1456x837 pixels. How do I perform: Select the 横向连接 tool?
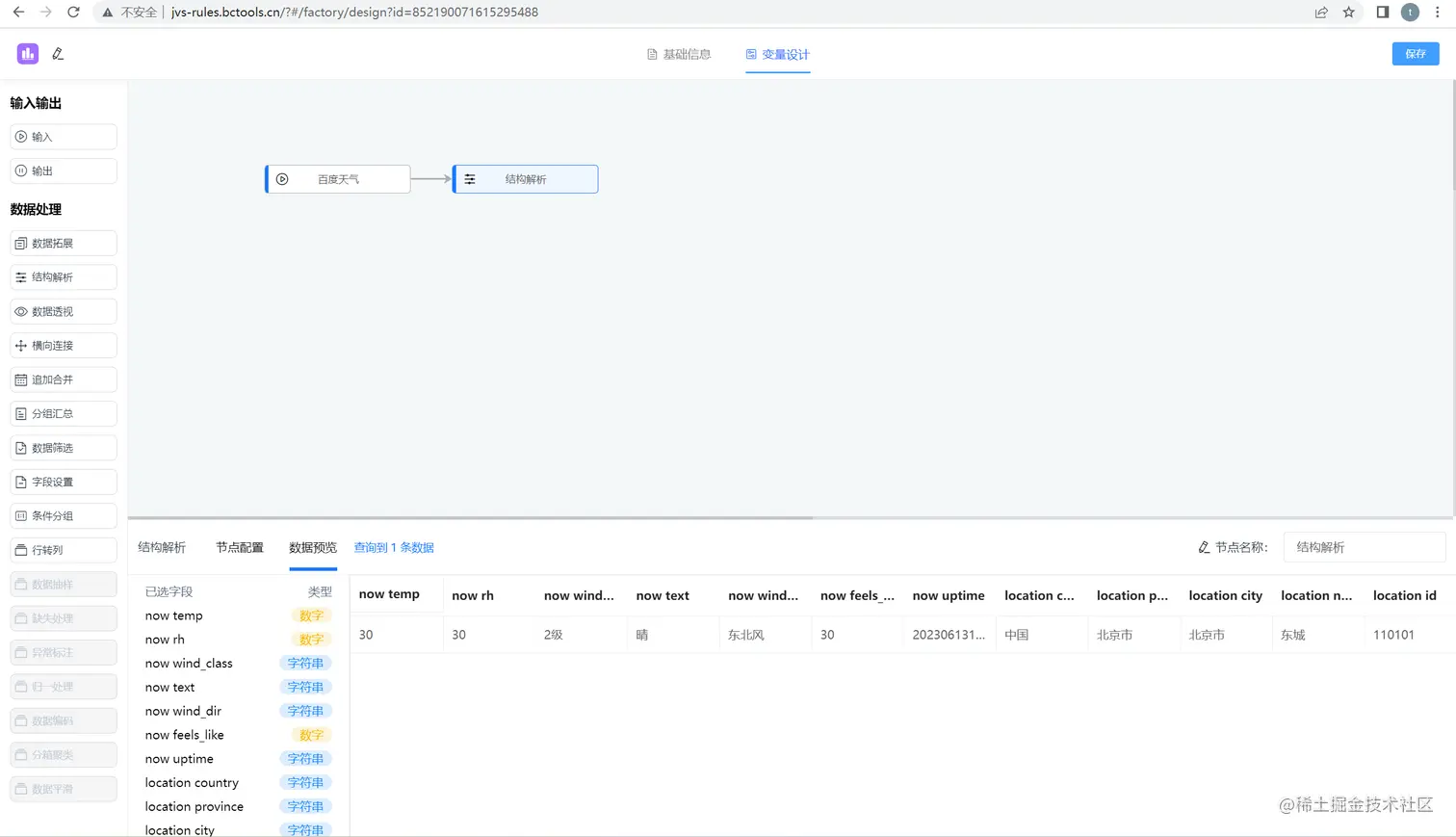[64, 345]
